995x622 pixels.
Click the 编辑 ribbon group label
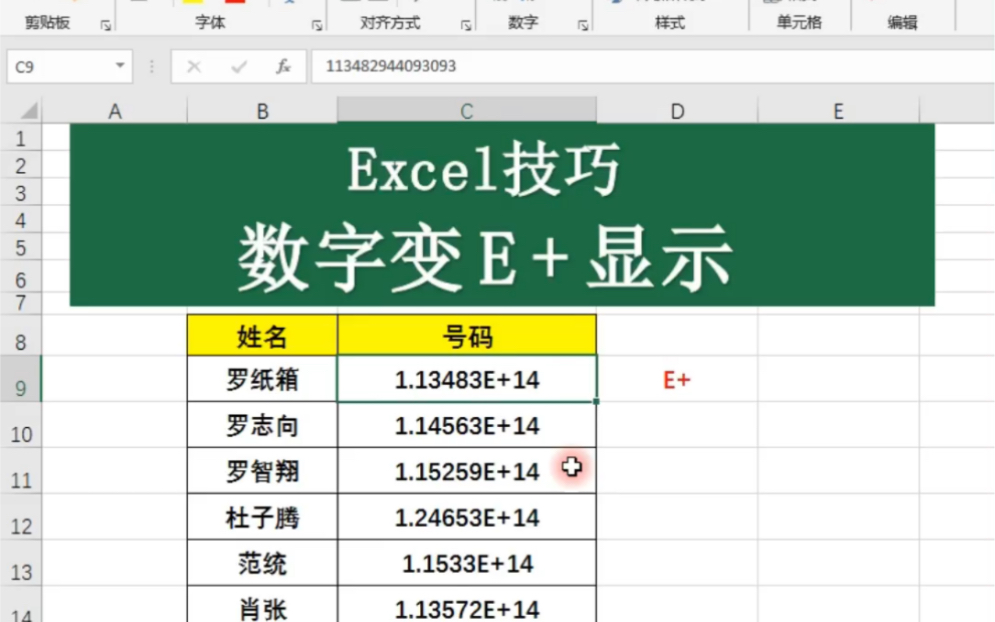902,23
